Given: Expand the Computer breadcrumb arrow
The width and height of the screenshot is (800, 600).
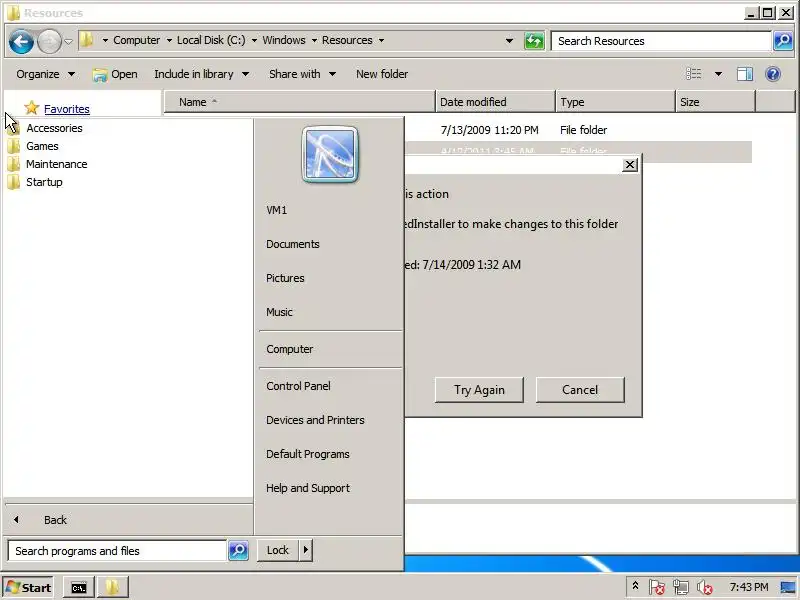Looking at the screenshot, I should pyautogui.click(x=169, y=40).
